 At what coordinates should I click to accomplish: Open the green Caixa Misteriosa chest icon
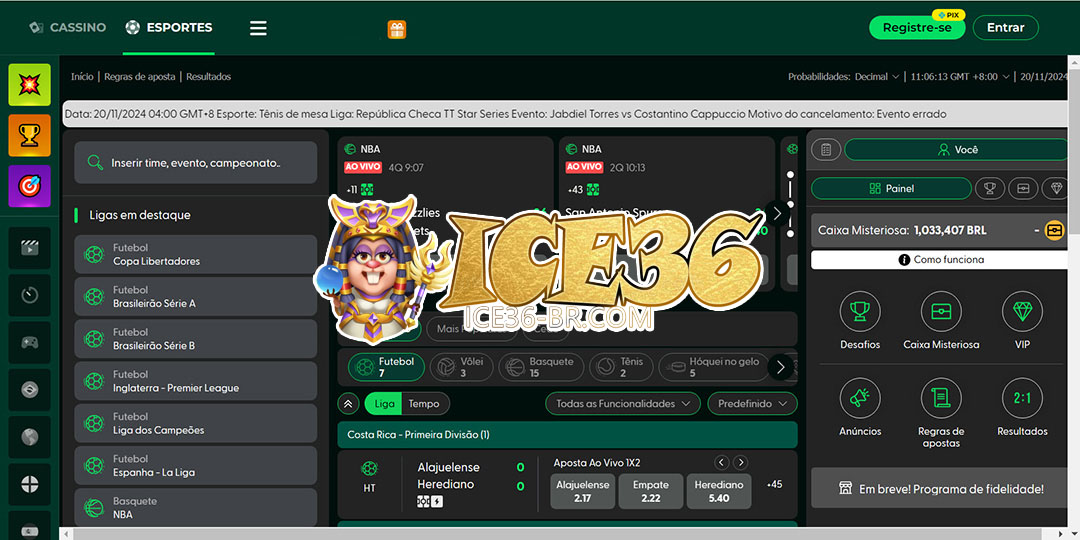(x=941, y=311)
